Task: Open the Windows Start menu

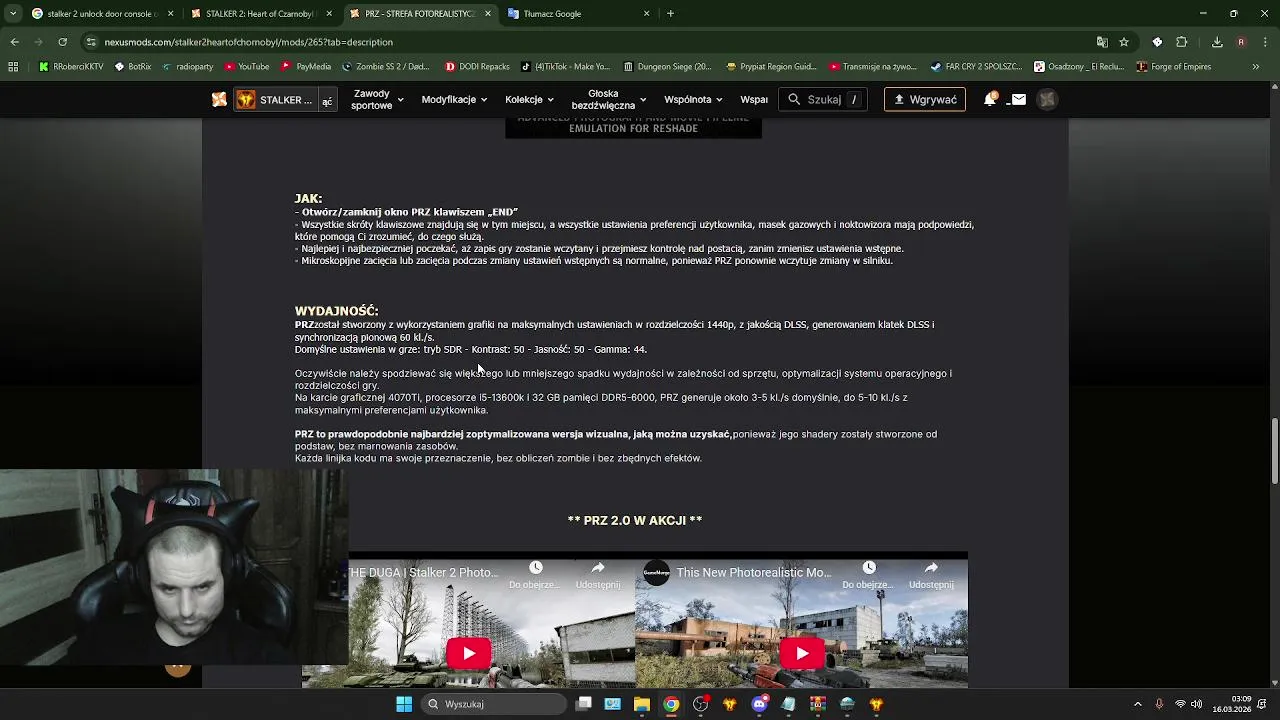Action: (x=404, y=704)
